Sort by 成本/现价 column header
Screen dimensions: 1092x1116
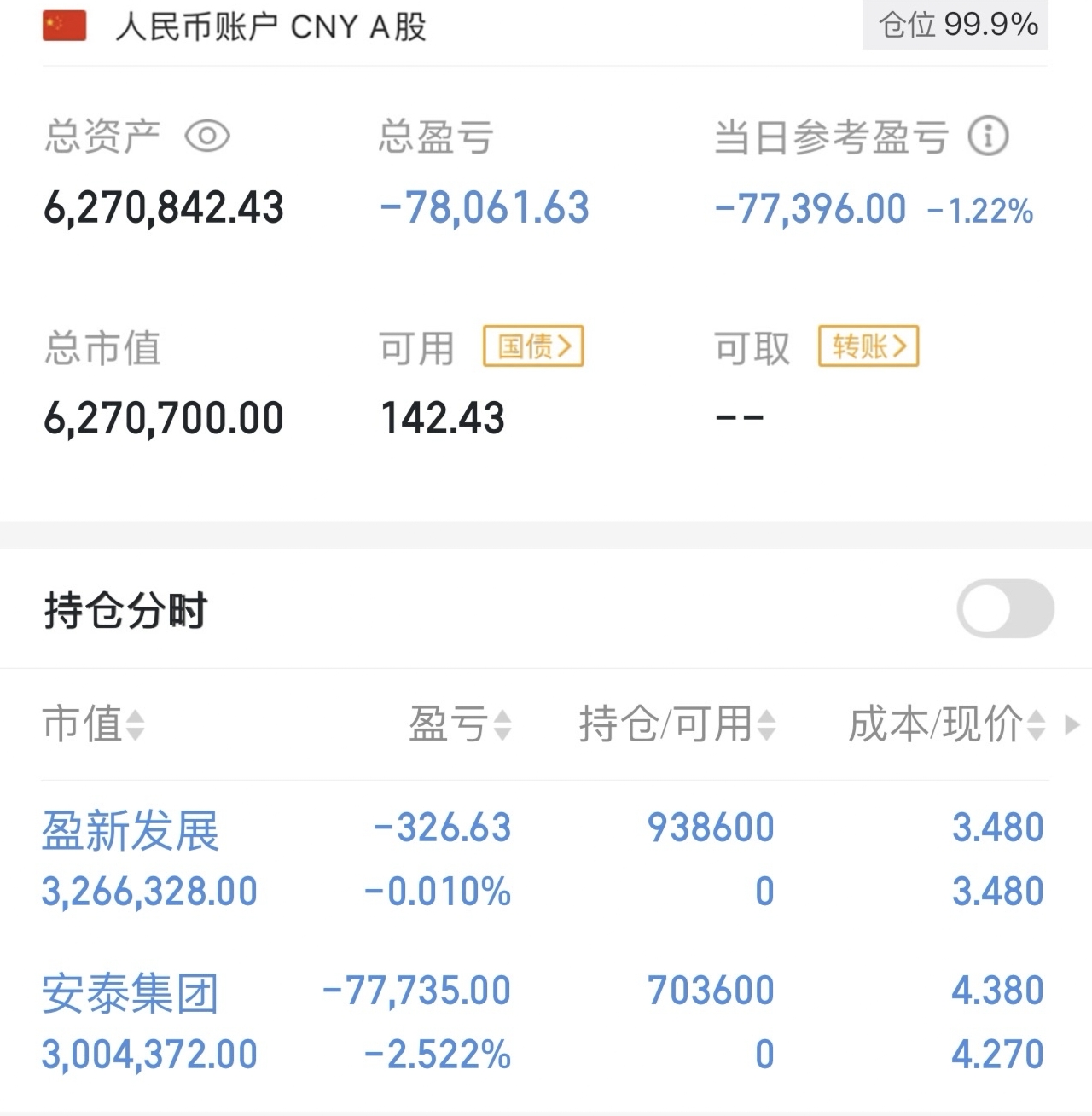[946, 724]
